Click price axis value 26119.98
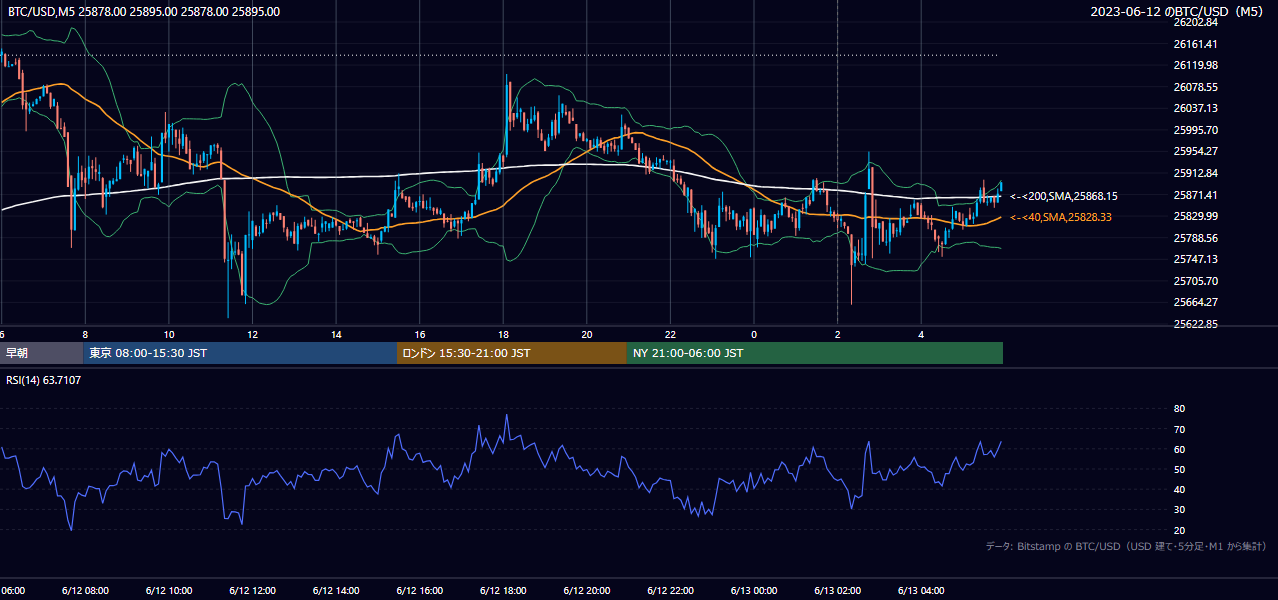The width and height of the screenshot is (1278, 600). pos(1195,65)
